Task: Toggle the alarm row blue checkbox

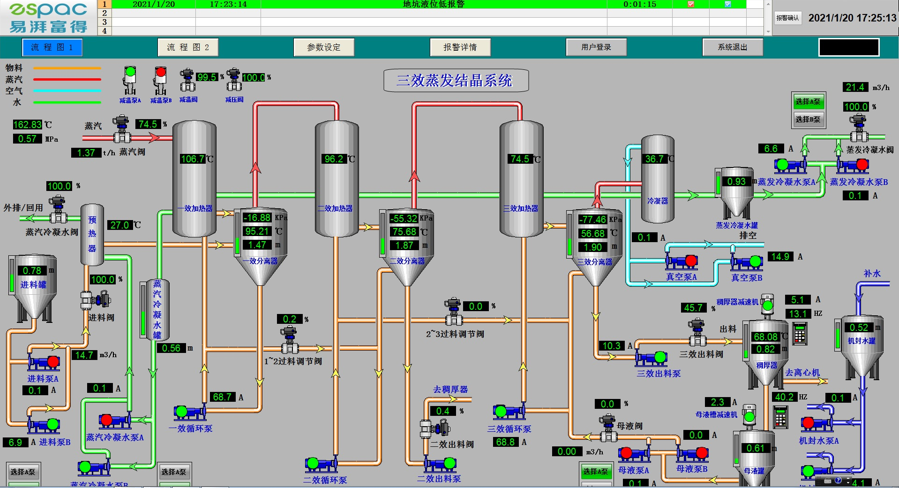Action: point(727,4)
